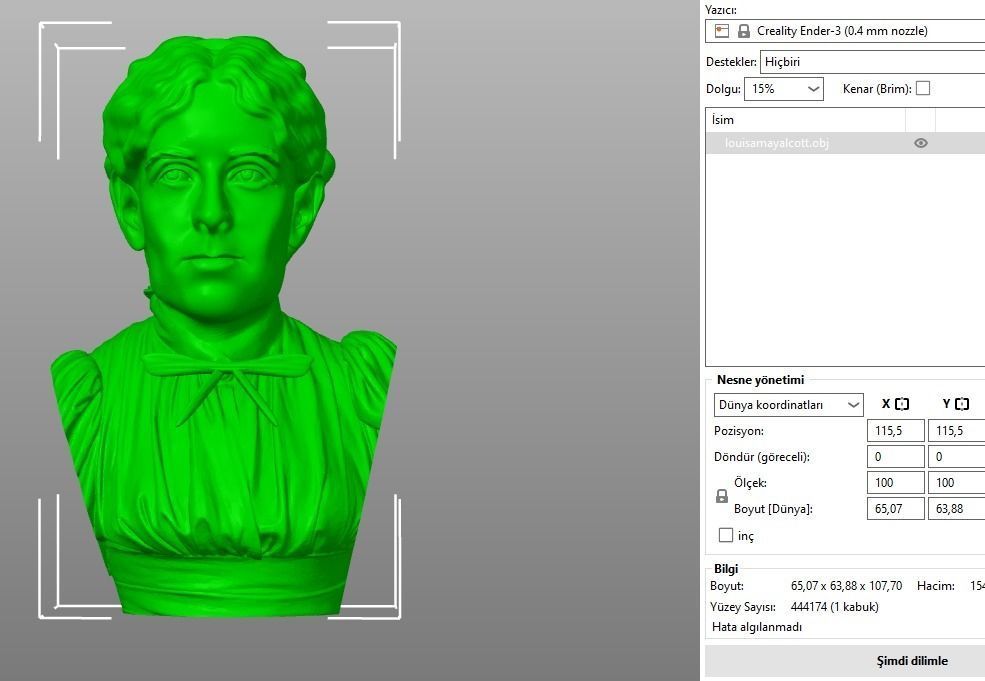Expand the Dolgu infill 15% dropdown
The height and width of the screenshot is (681, 985).
(x=783, y=89)
